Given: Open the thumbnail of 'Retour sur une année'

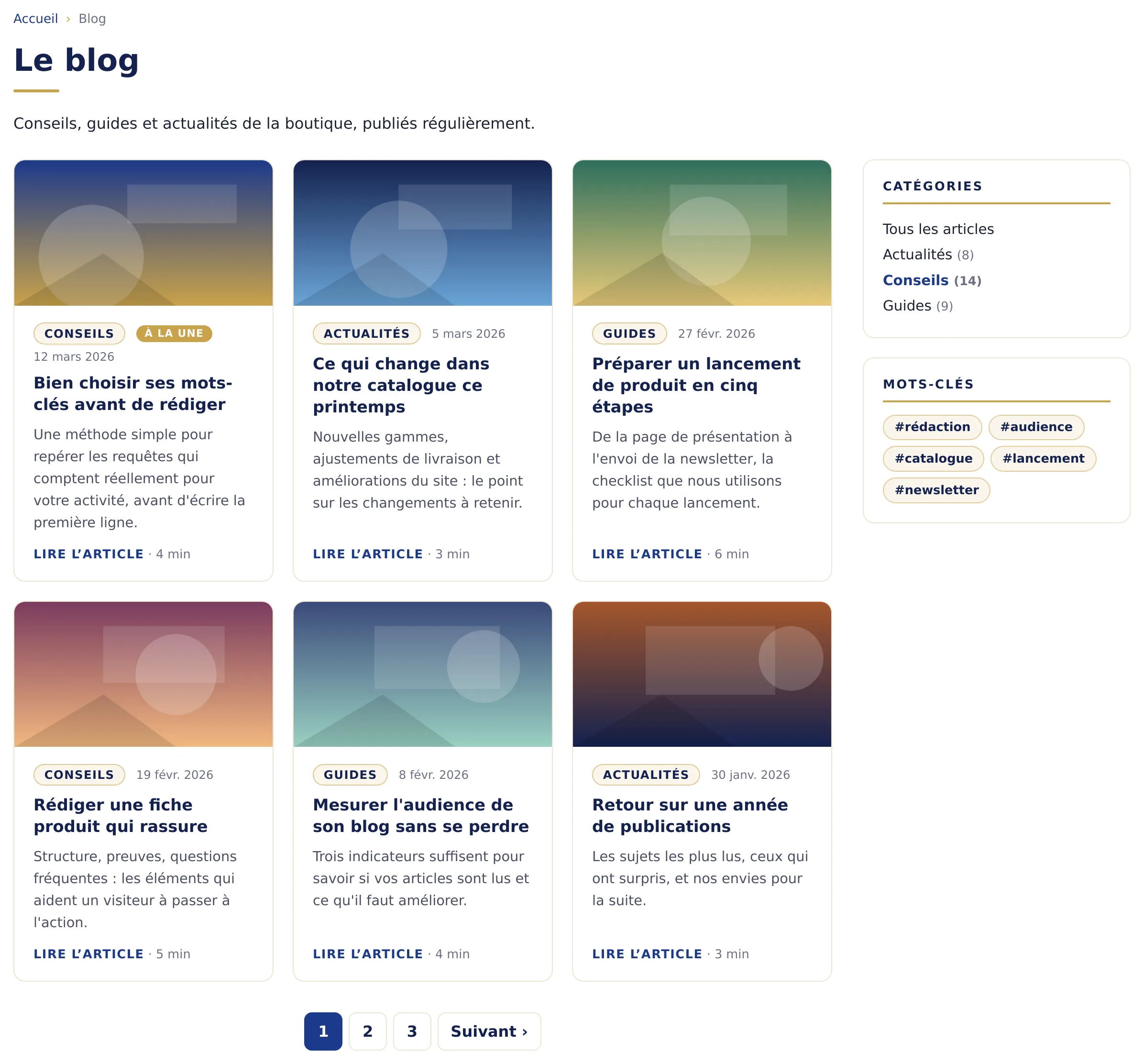Looking at the screenshot, I should pyautogui.click(x=702, y=674).
